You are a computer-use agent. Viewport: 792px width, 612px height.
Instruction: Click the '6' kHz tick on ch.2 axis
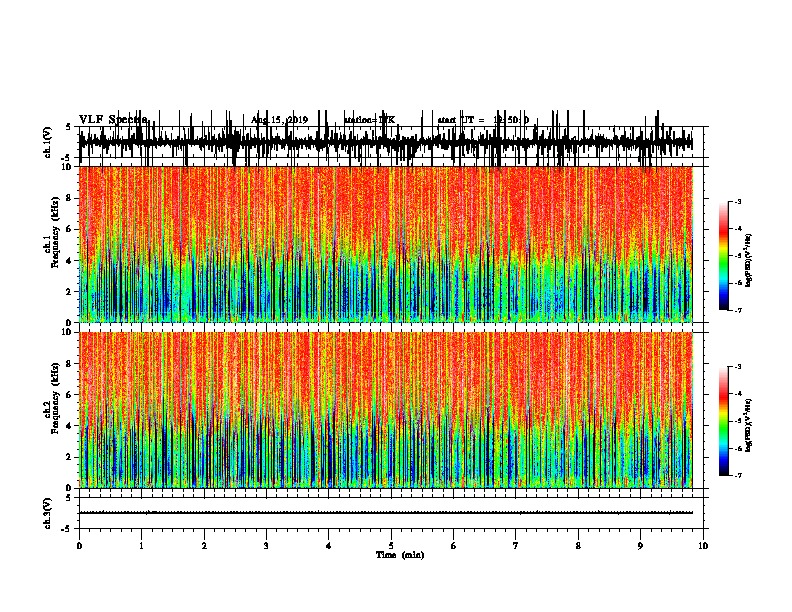69,395
